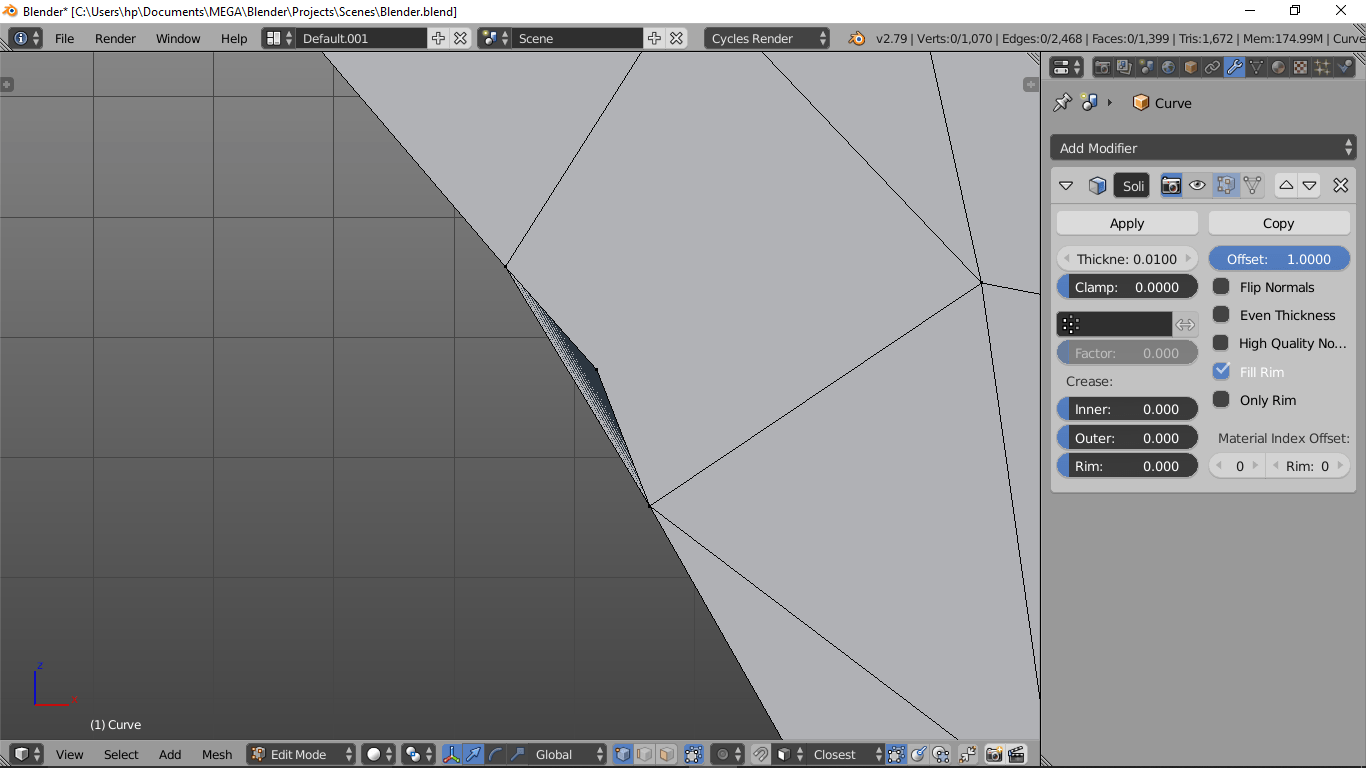1366x768 pixels.
Task: Click the vertex group input field
Action: pos(1113,323)
